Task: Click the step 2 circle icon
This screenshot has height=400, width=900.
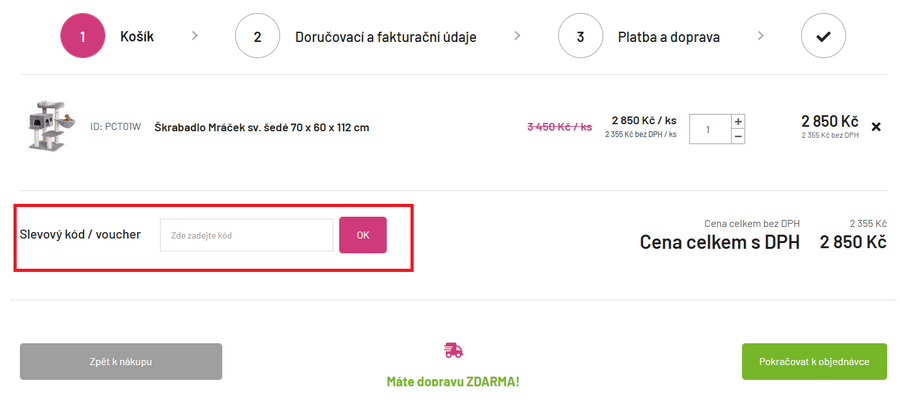Action: point(257,37)
